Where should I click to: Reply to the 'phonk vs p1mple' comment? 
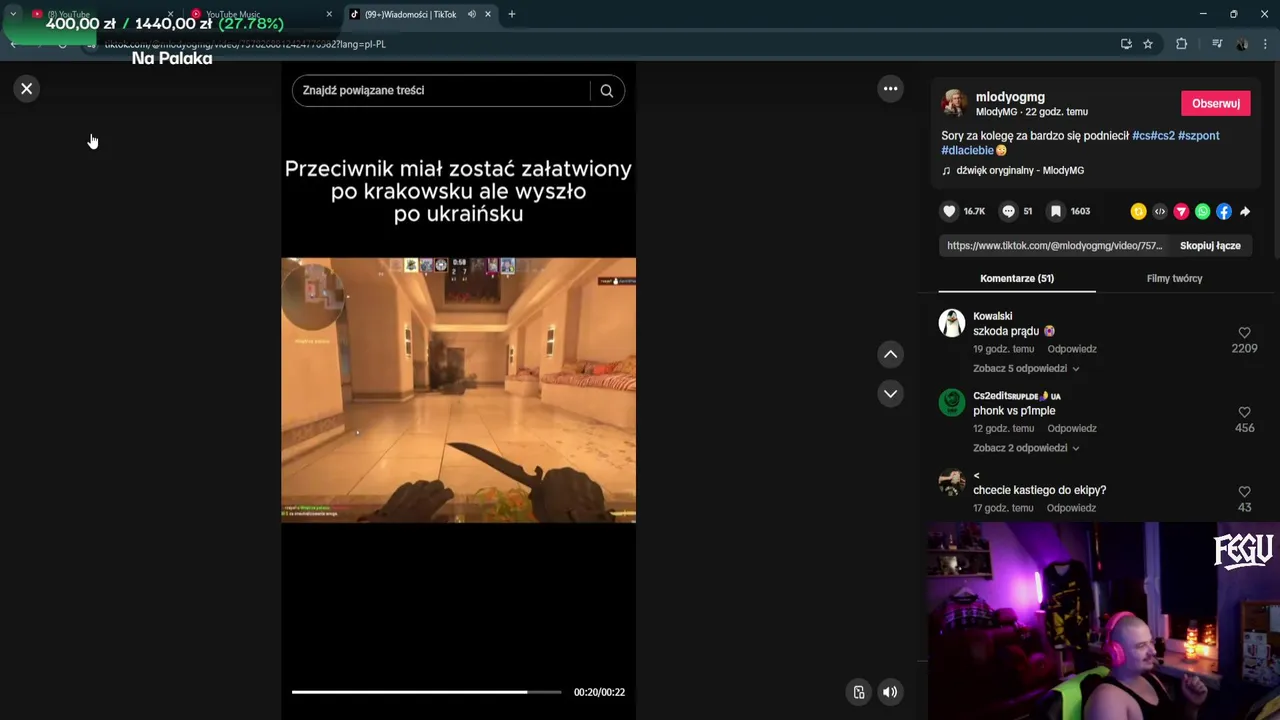tap(1071, 429)
